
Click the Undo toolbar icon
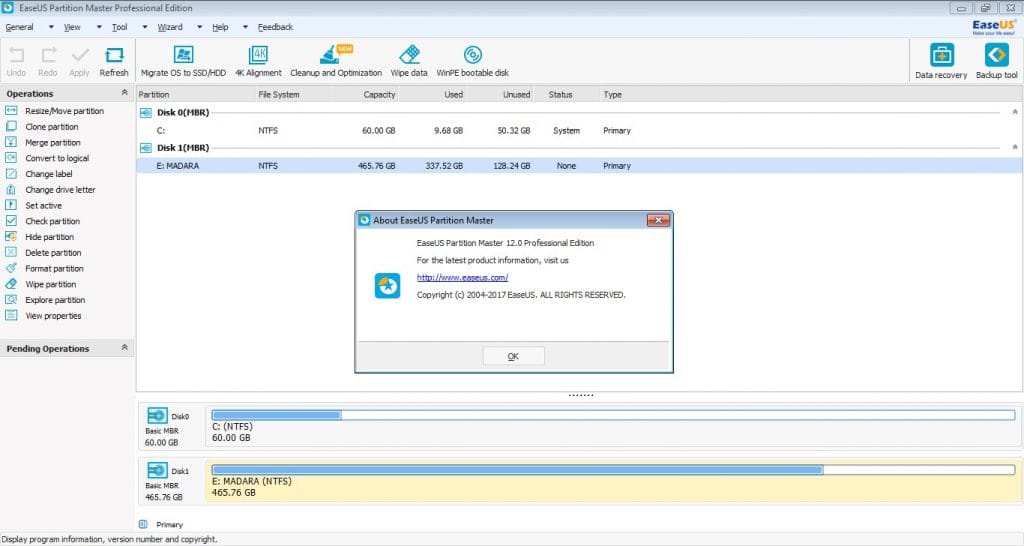(x=16, y=56)
